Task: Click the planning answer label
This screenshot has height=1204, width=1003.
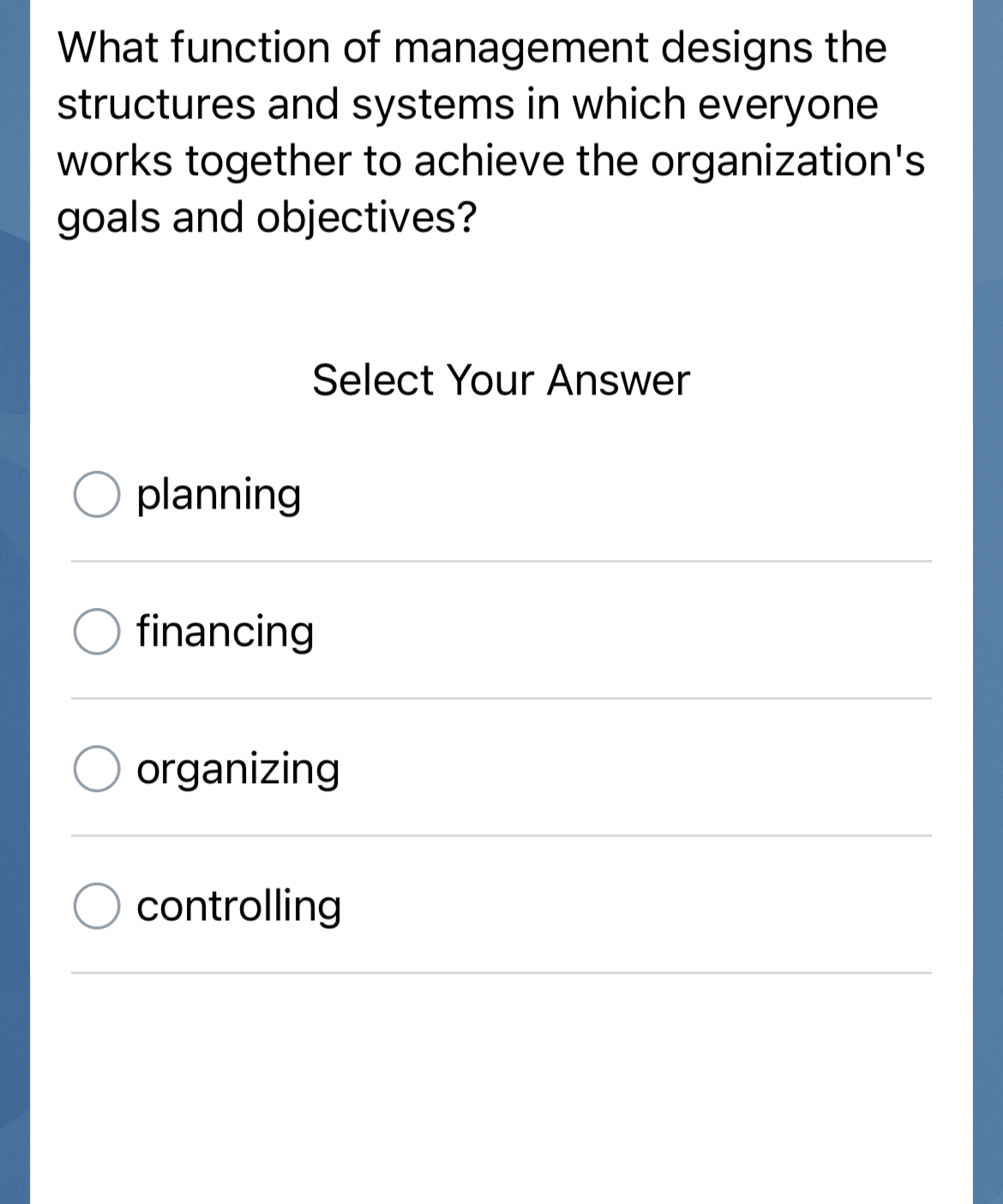Action: (218, 495)
